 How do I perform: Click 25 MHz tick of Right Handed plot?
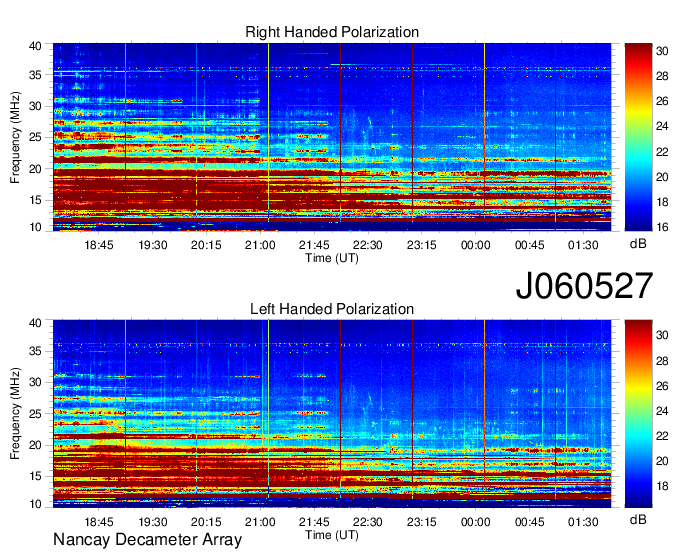[35, 137]
